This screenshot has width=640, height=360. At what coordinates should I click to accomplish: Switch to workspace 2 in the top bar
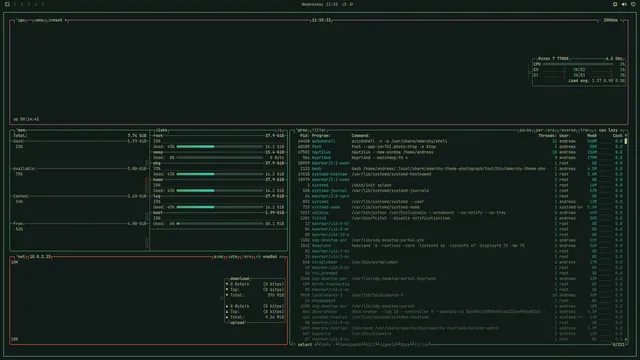pos(22,4)
